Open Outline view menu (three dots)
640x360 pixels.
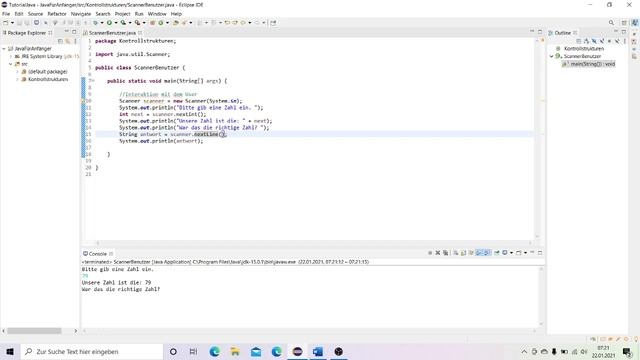tap(624, 41)
